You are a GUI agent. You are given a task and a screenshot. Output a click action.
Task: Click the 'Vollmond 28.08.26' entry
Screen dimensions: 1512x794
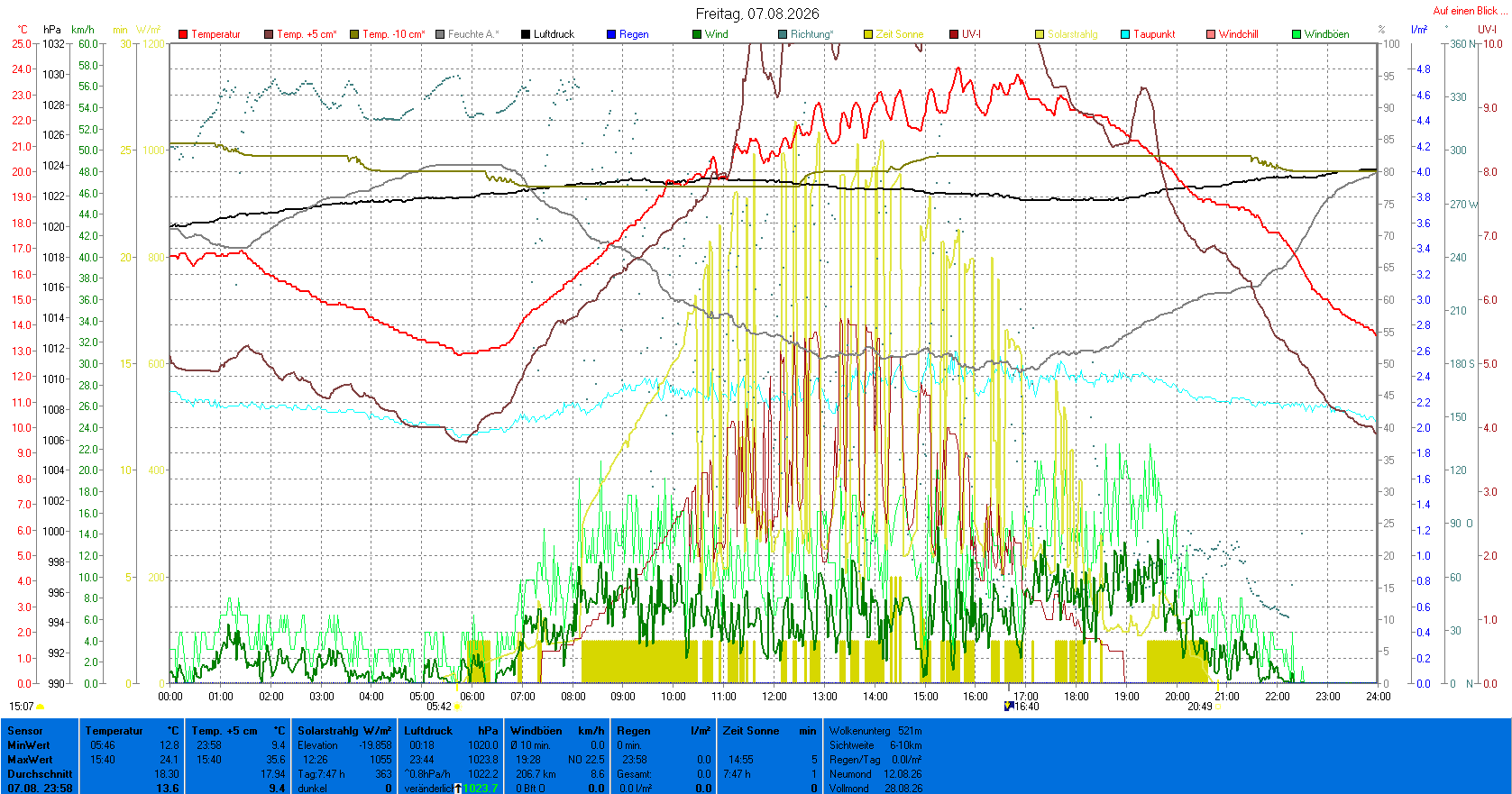click(x=875, y=789)
